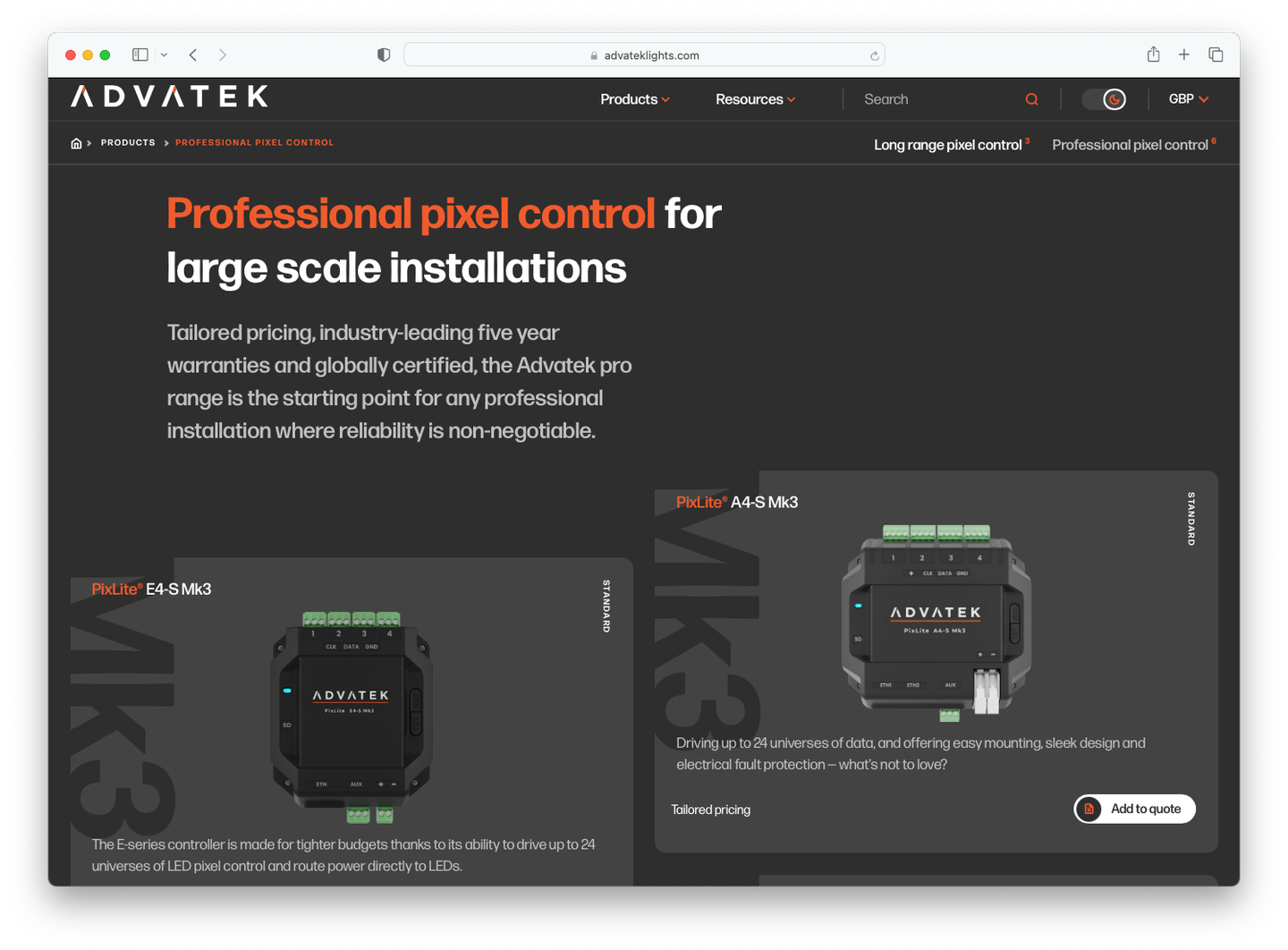This screenshot has height=950, width=1288.
Task: Open the Products dropdown menu
Action: [x=634, y=99]
